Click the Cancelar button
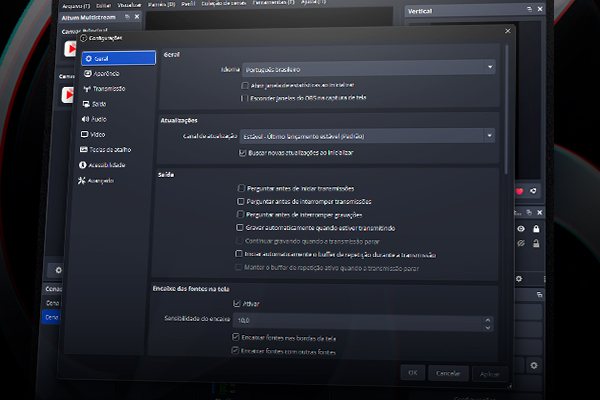This screenshot has height=400, width=600. [448, 373]
